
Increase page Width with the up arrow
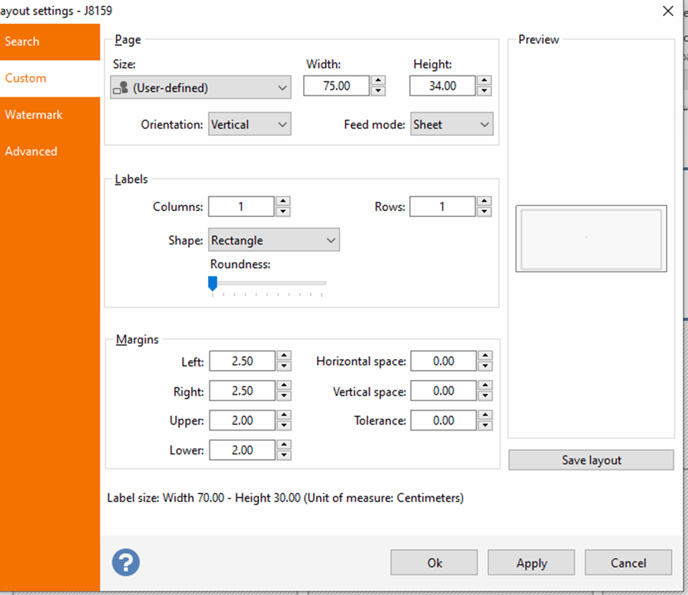click(x=378, y=81)
